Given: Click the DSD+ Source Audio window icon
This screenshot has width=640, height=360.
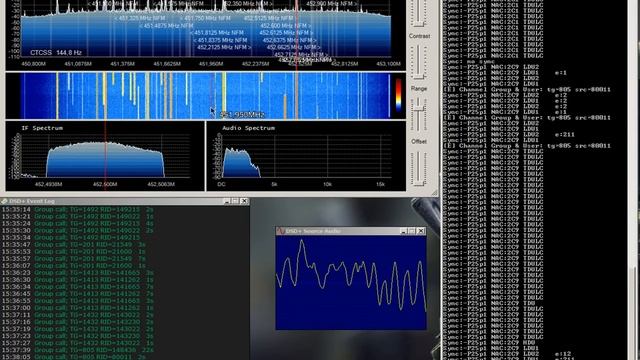Looking at the screenshot, I should pyautogui.click(x=280, y=231).
